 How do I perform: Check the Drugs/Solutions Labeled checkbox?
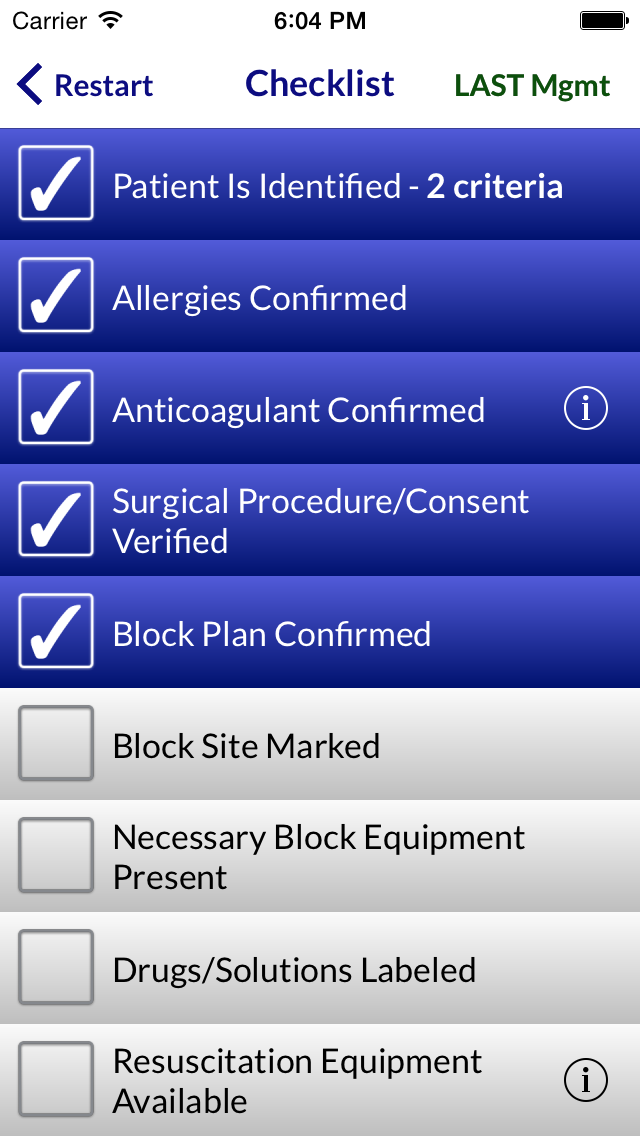56,968
